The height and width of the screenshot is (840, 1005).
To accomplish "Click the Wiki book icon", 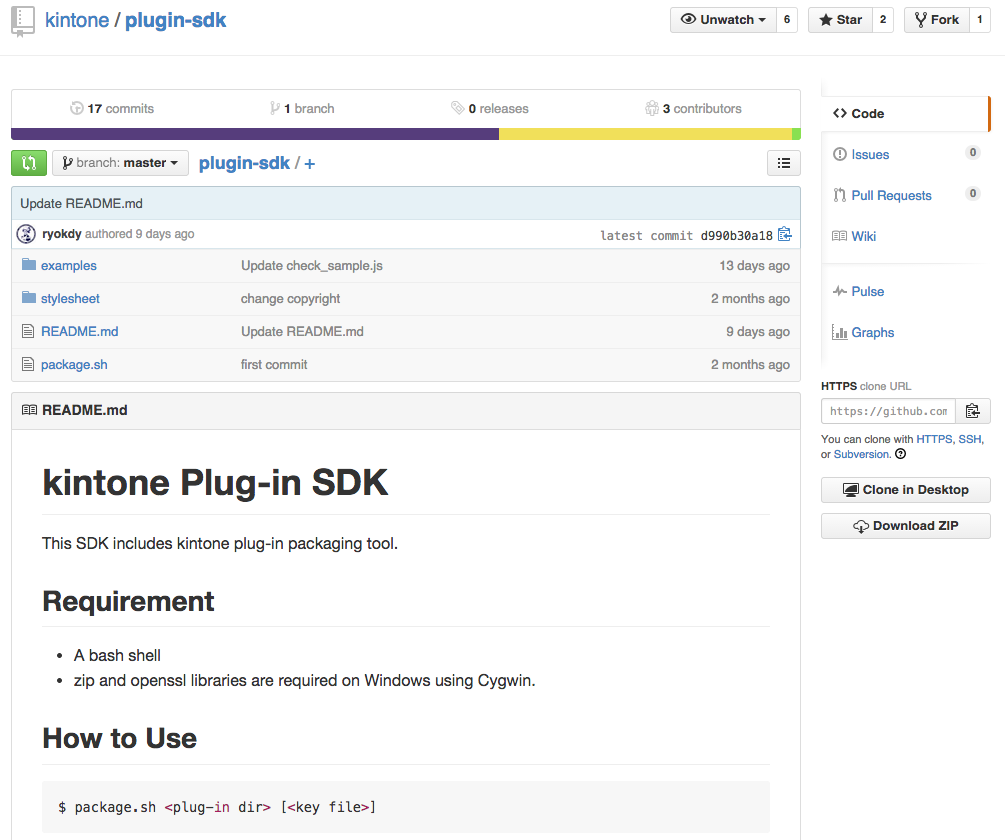I will (840, 236).
